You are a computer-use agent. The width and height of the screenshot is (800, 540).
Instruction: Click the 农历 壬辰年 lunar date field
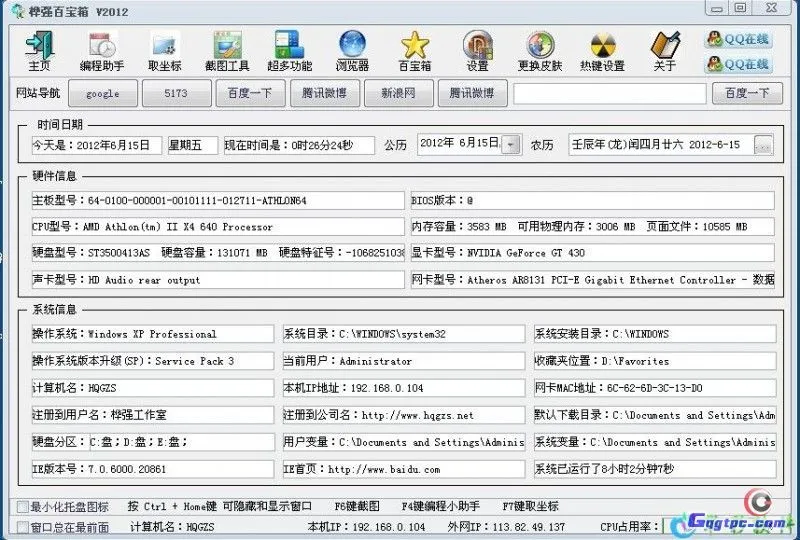[x=661, y=145]
